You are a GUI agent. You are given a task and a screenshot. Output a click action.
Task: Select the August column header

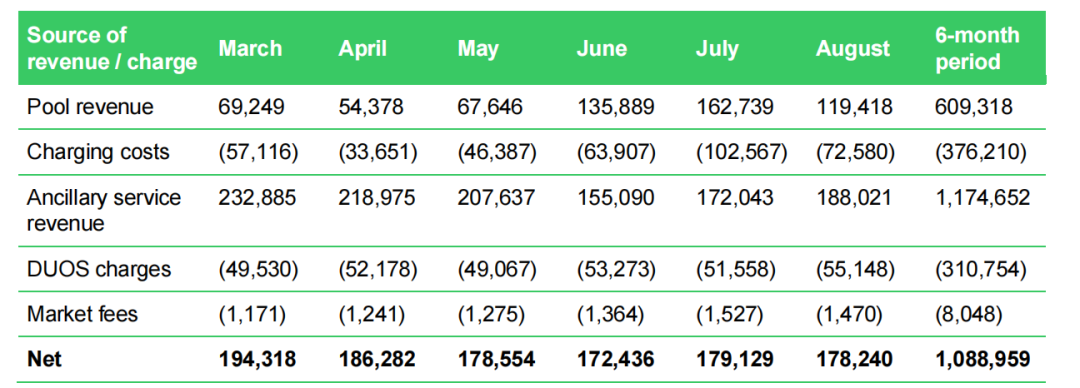coord(853,49)
